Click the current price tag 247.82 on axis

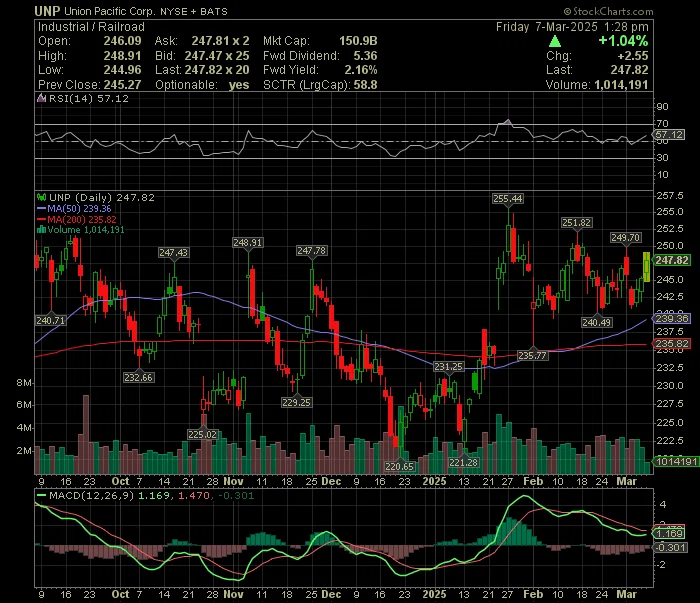[672, 260]
